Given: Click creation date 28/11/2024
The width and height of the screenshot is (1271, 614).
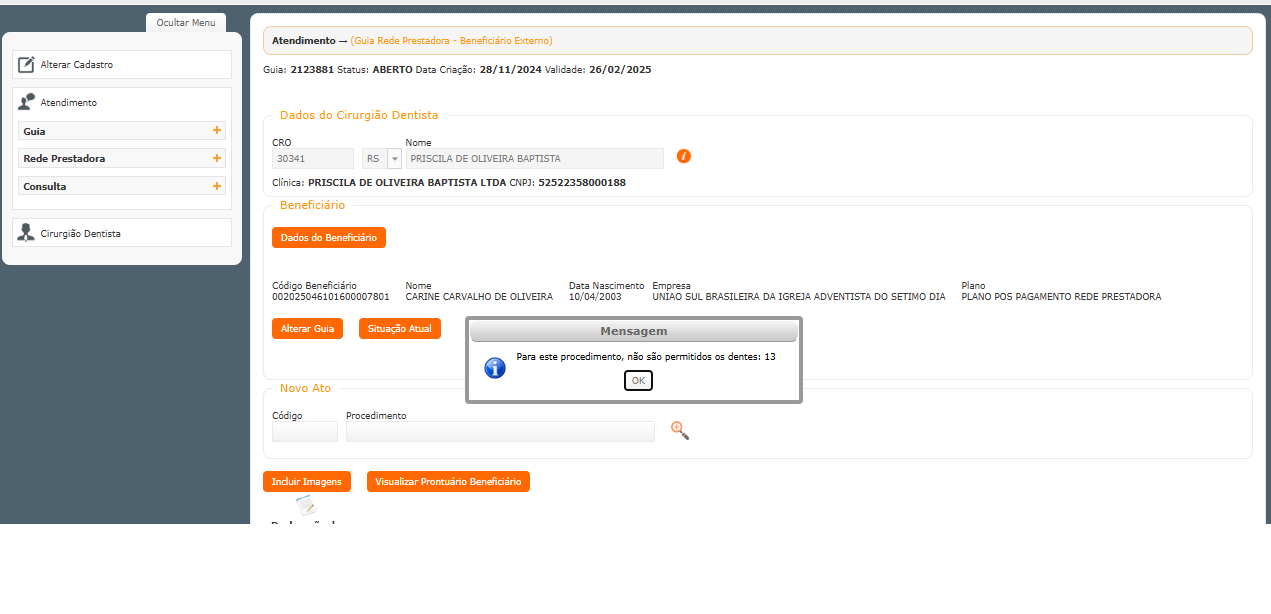Looking at the screenshot, I should click(x=511, y=70).
